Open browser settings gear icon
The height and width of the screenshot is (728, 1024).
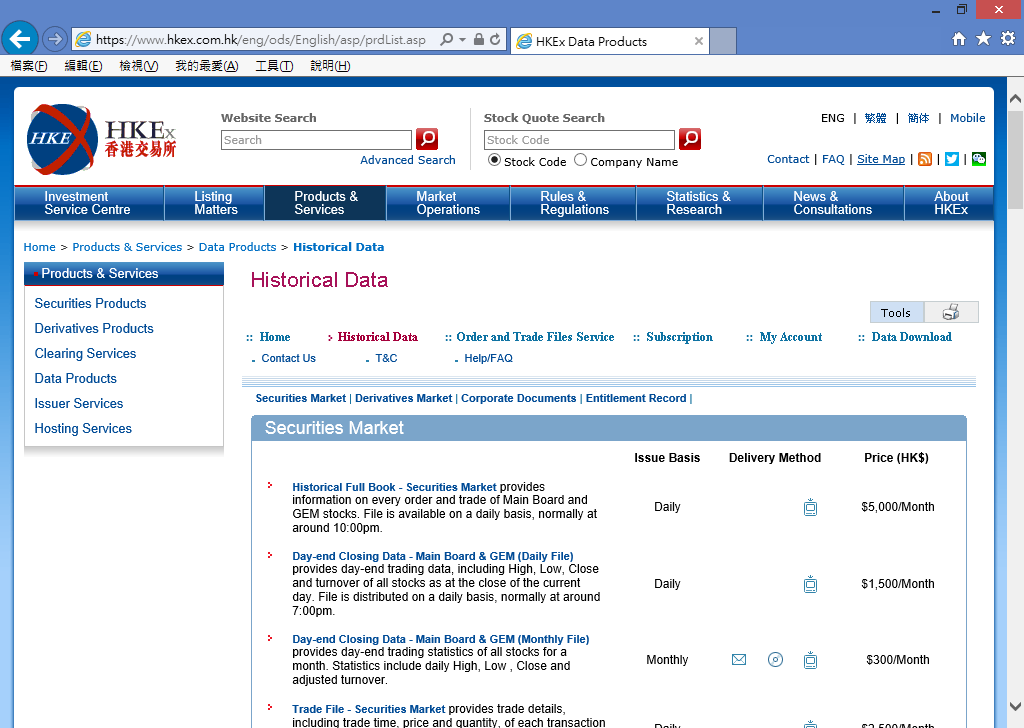pos(1008,39)
